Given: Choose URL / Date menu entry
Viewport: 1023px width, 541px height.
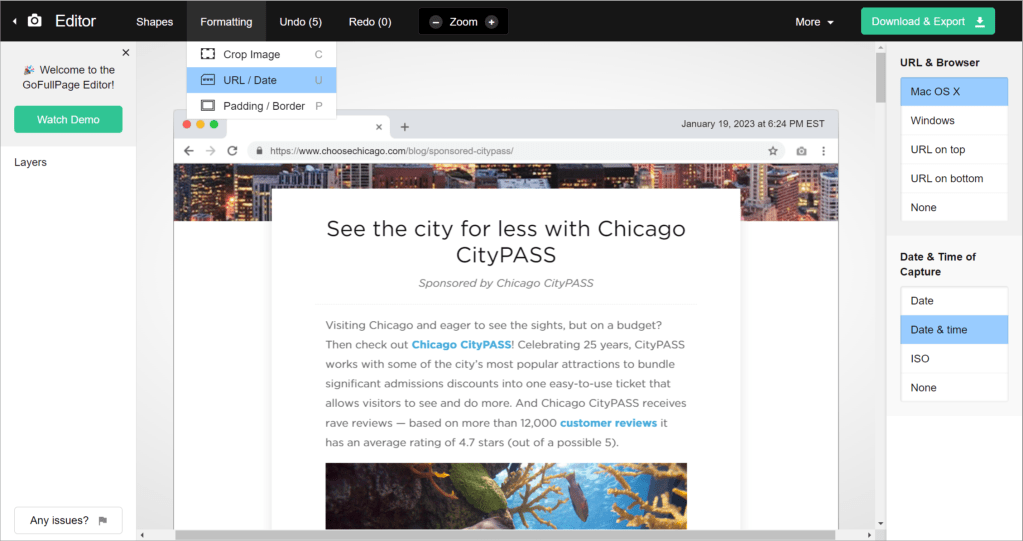Looking at the screenshot, I should [x=250, y=80].
